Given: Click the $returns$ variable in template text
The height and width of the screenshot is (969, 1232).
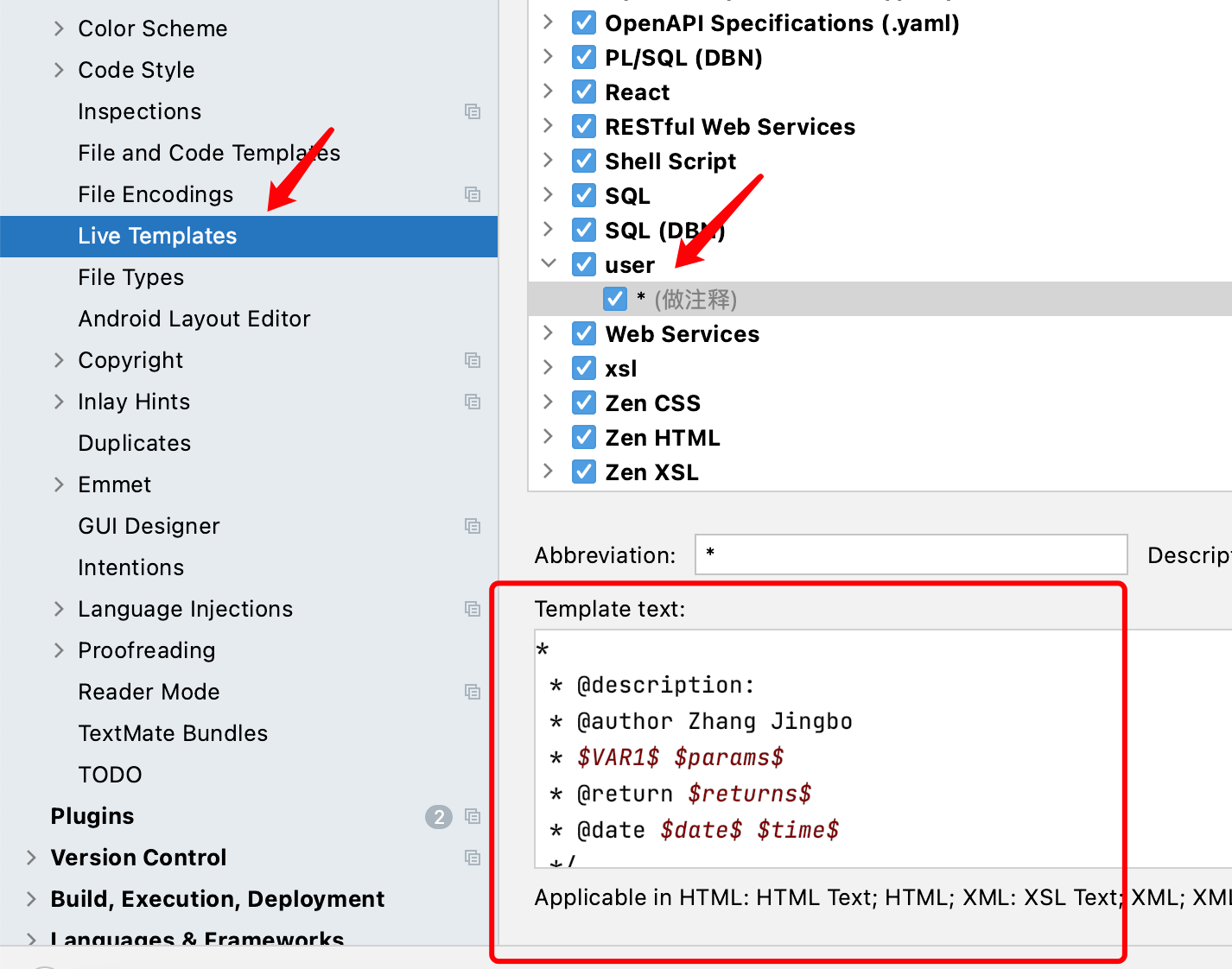Looking at the screenshot, I should point(749,794).
